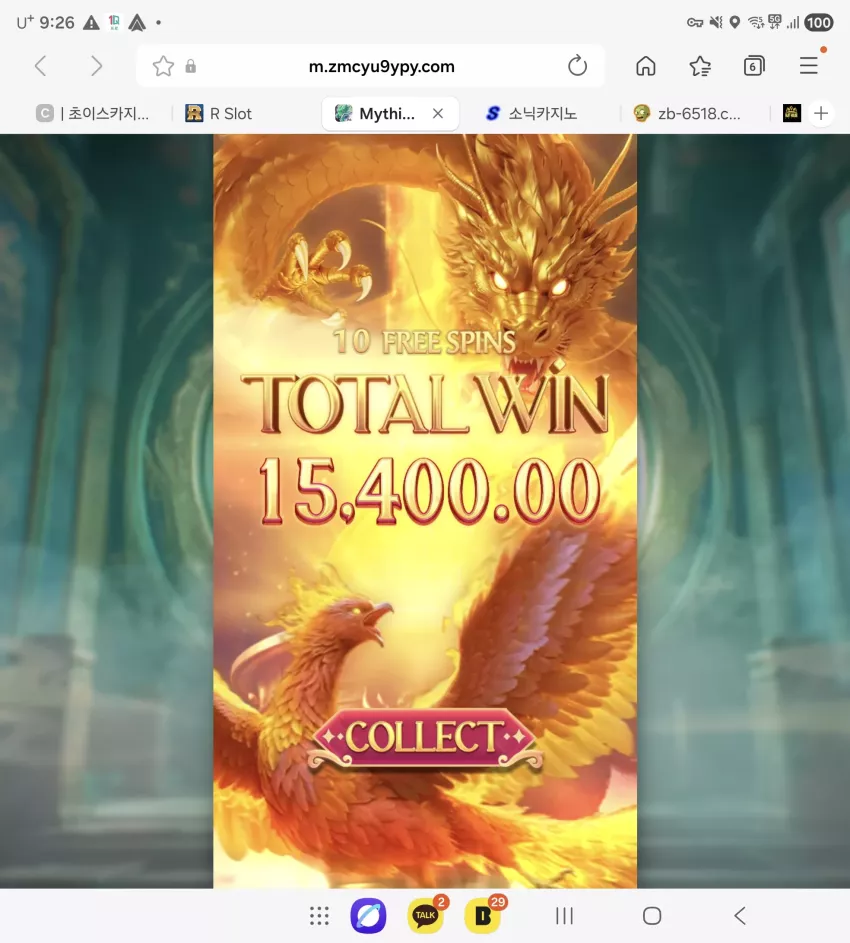Viewport: 850px width, 943px height.
Task: Tap the 10 FREE SPINS text
Action: [425, 342]
